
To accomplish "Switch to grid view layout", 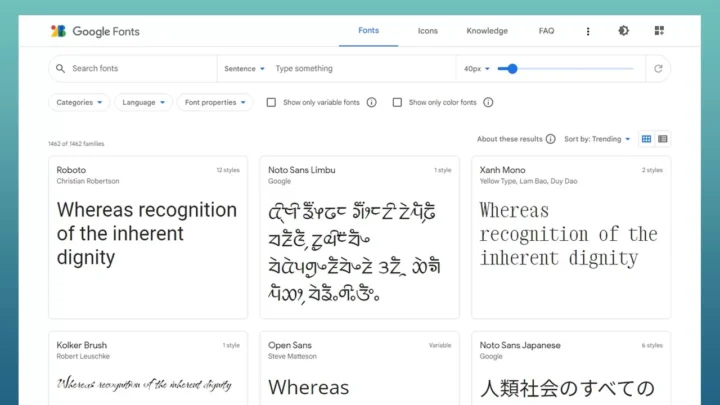I will 646,139.
